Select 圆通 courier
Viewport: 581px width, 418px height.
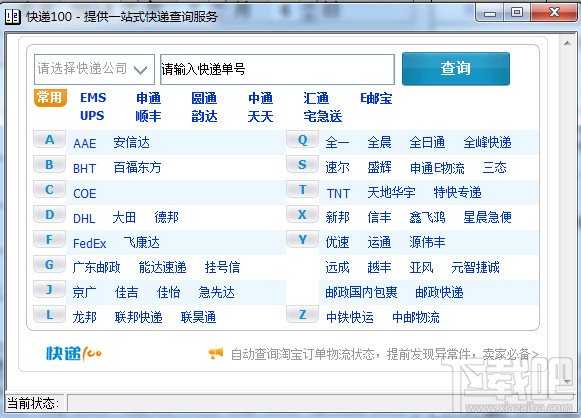point(204,98)
